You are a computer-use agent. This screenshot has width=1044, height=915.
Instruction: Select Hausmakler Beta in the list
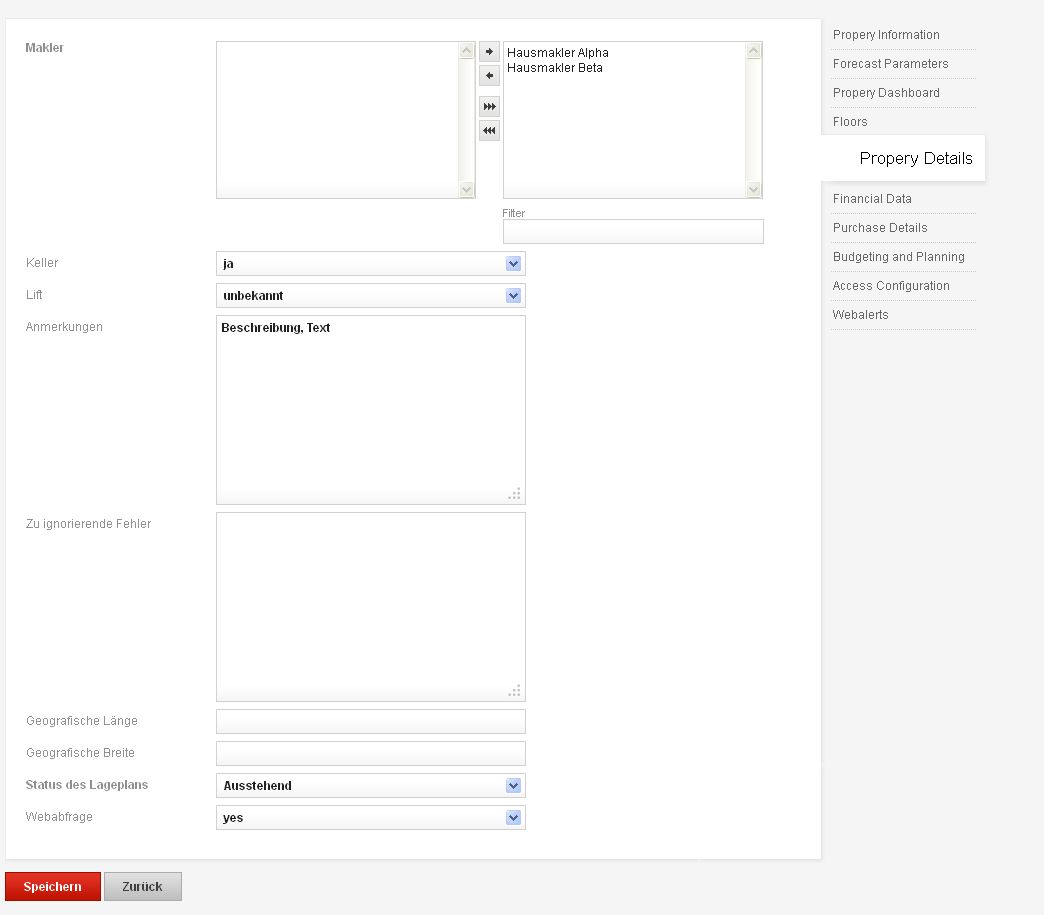coord(555,68)
